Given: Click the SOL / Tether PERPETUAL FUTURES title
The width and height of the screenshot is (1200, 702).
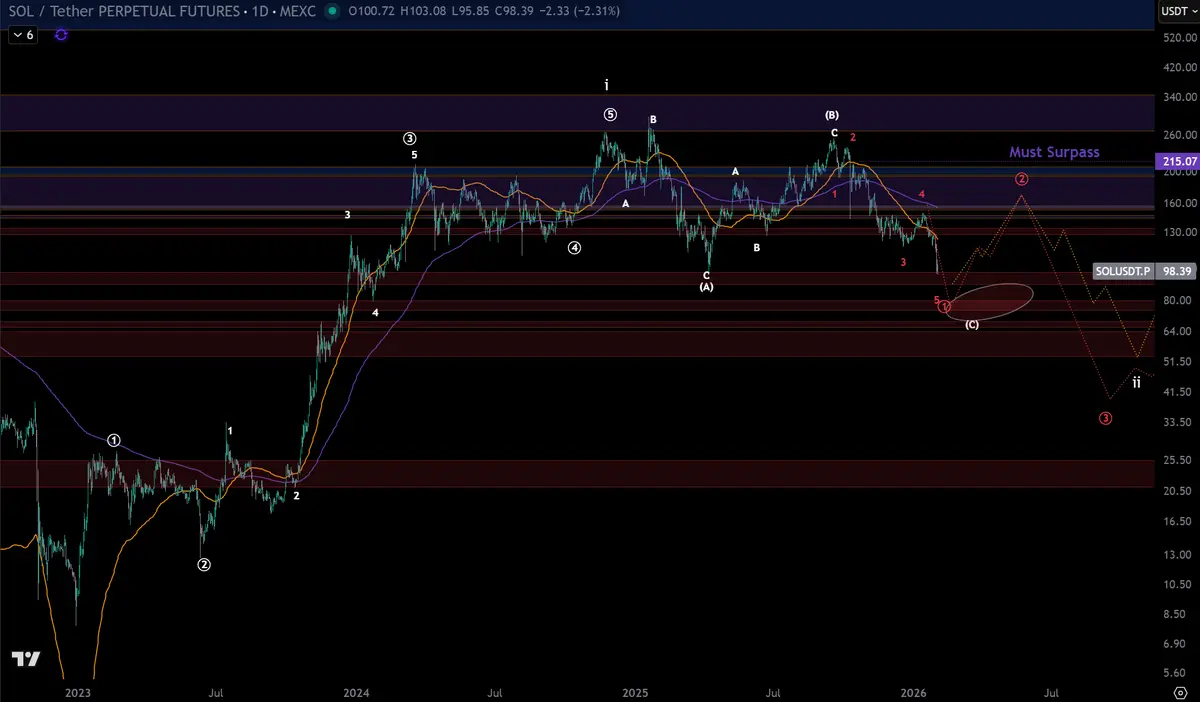Looking at the screenshot, I should coord(125,12).
